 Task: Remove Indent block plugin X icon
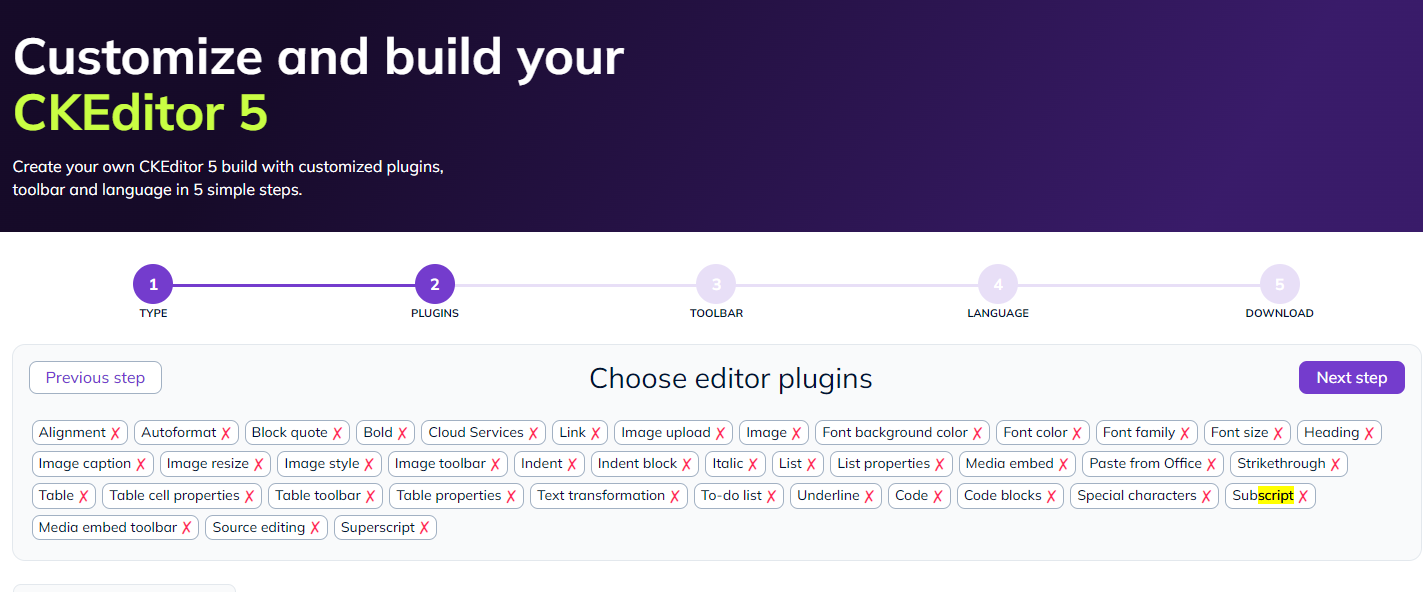(x=687, y=464)
